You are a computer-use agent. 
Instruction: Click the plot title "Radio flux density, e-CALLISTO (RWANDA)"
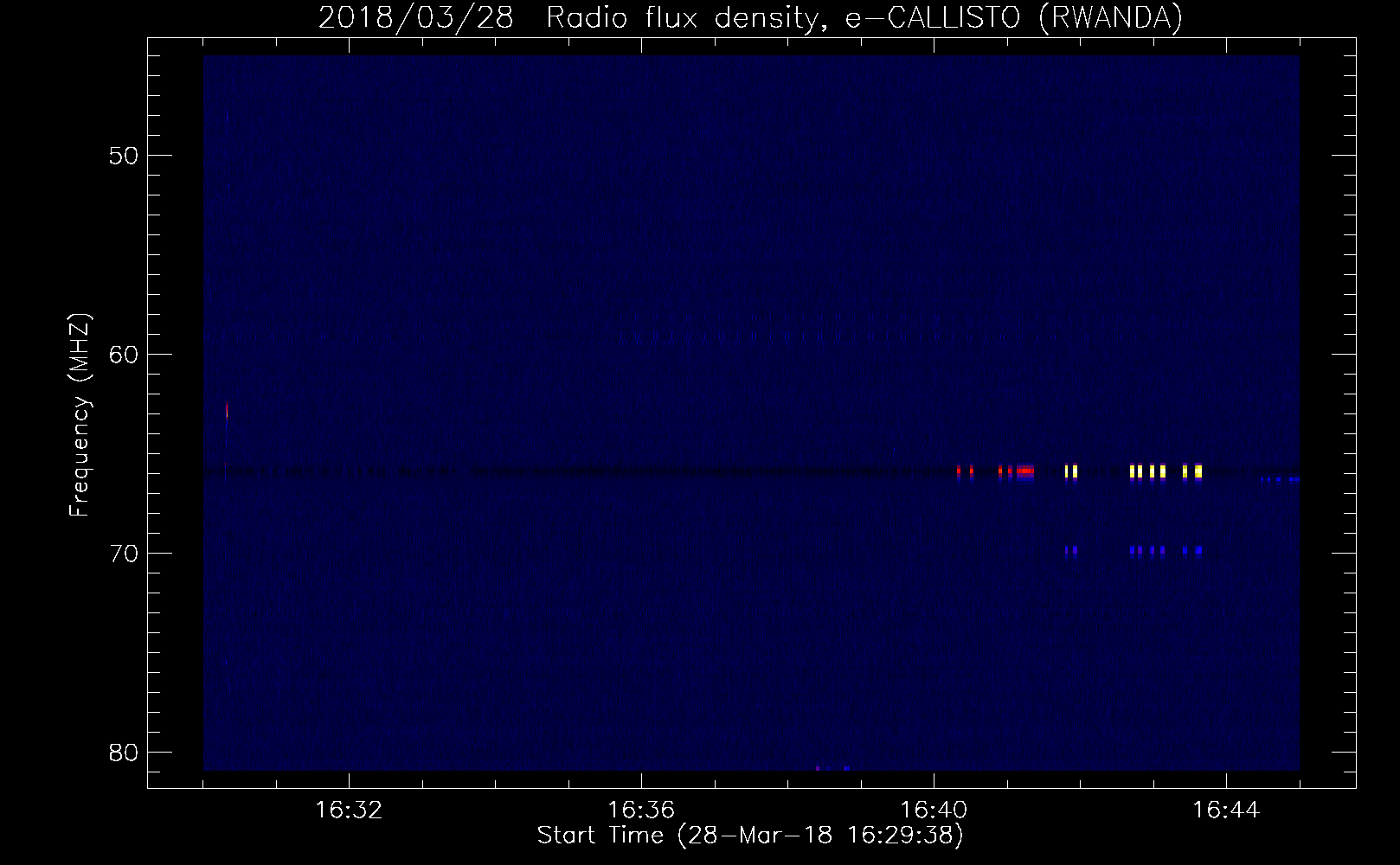(x=864, y=18)
